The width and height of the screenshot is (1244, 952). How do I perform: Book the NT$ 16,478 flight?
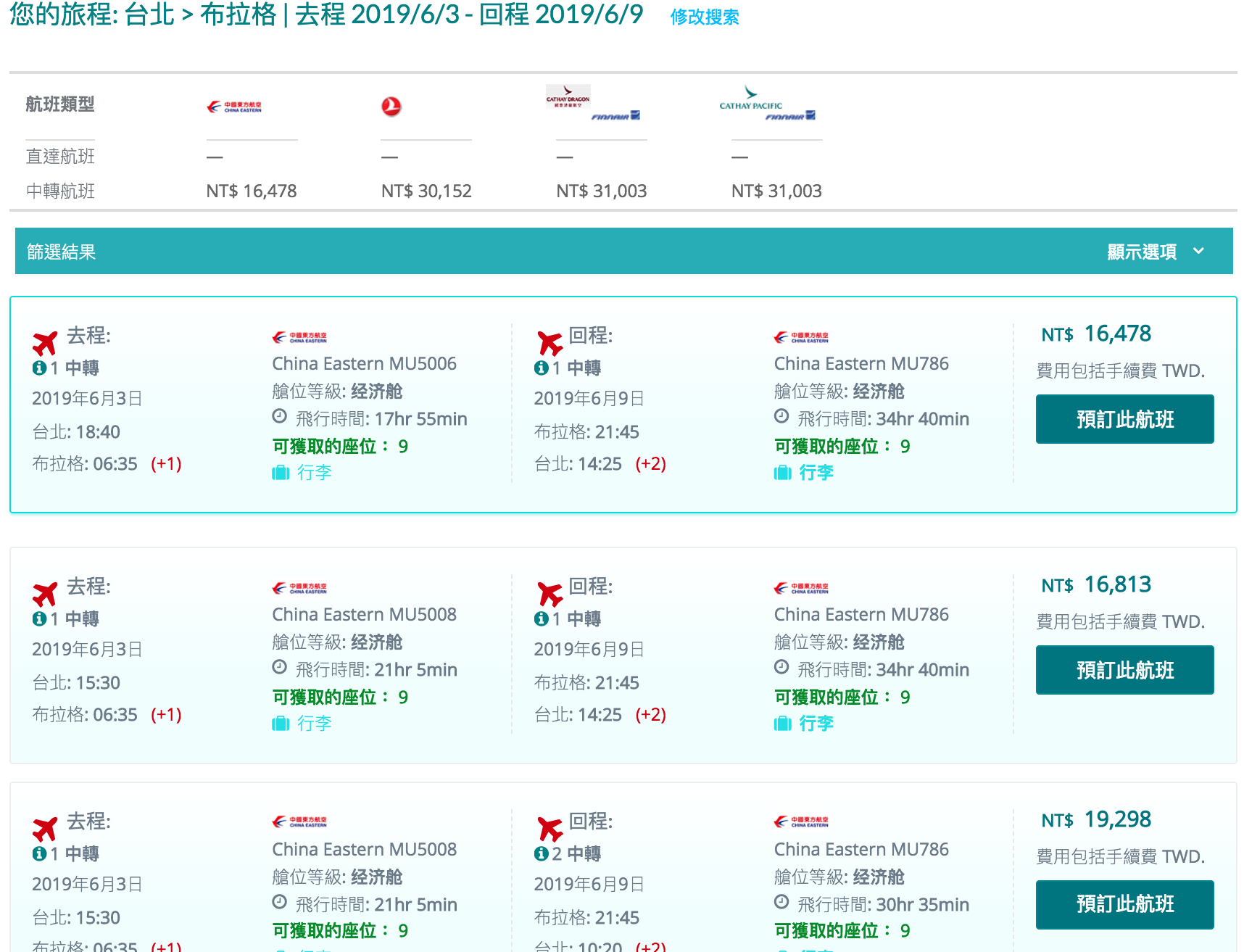[1124, 419]
